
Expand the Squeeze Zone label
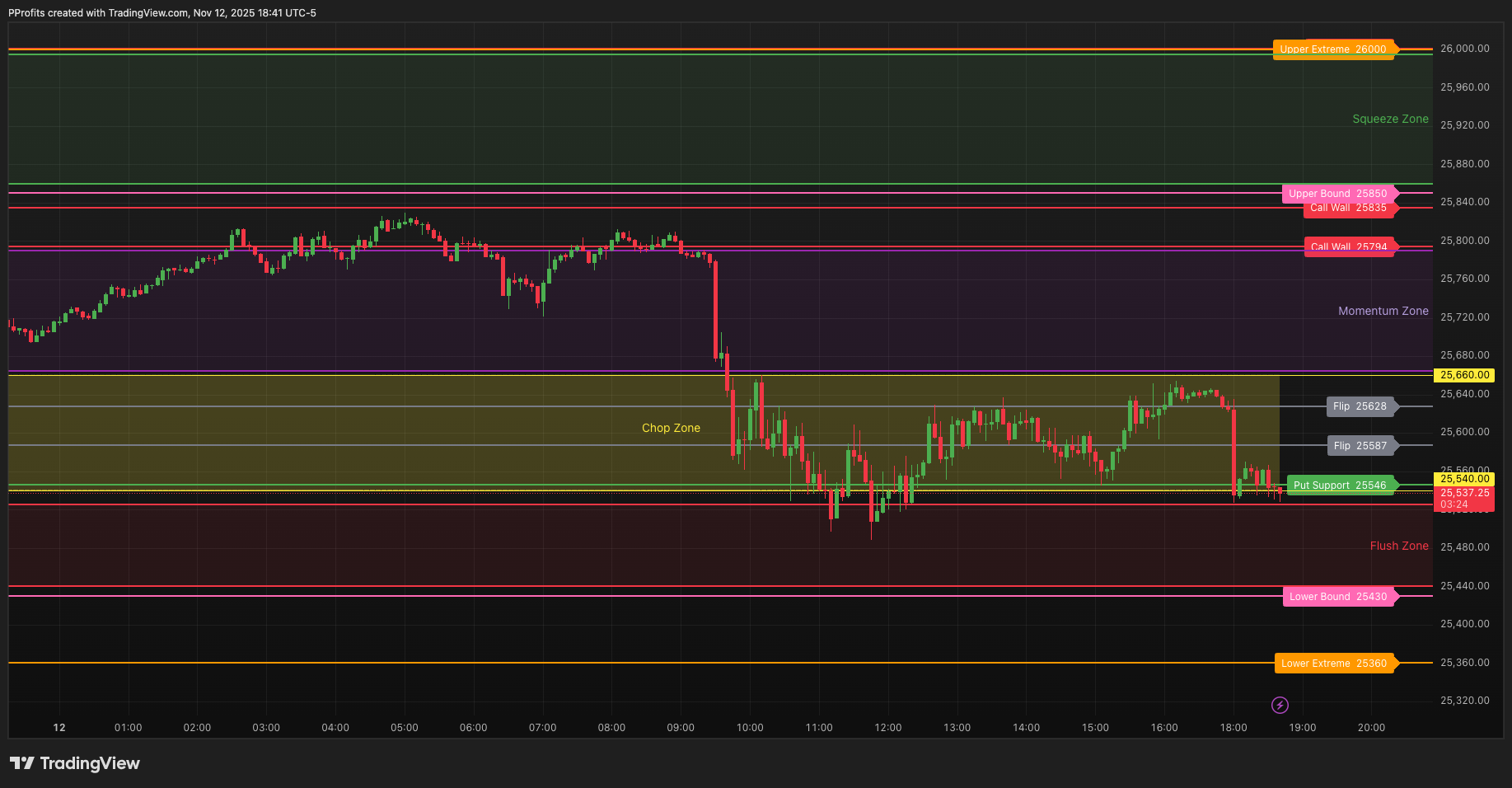click(x=1390, y=119)
